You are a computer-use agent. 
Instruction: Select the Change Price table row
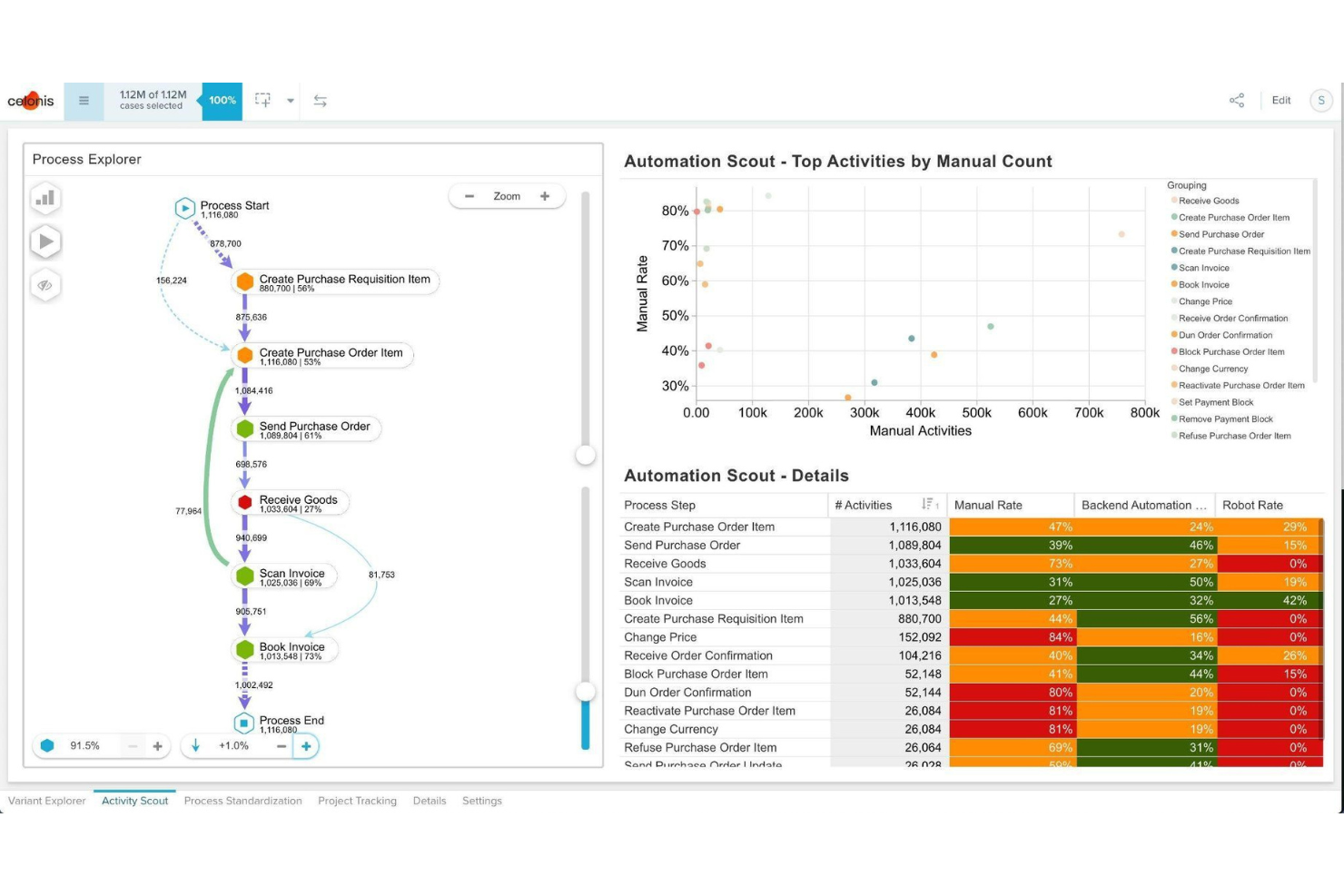click(x=972, y=637)
